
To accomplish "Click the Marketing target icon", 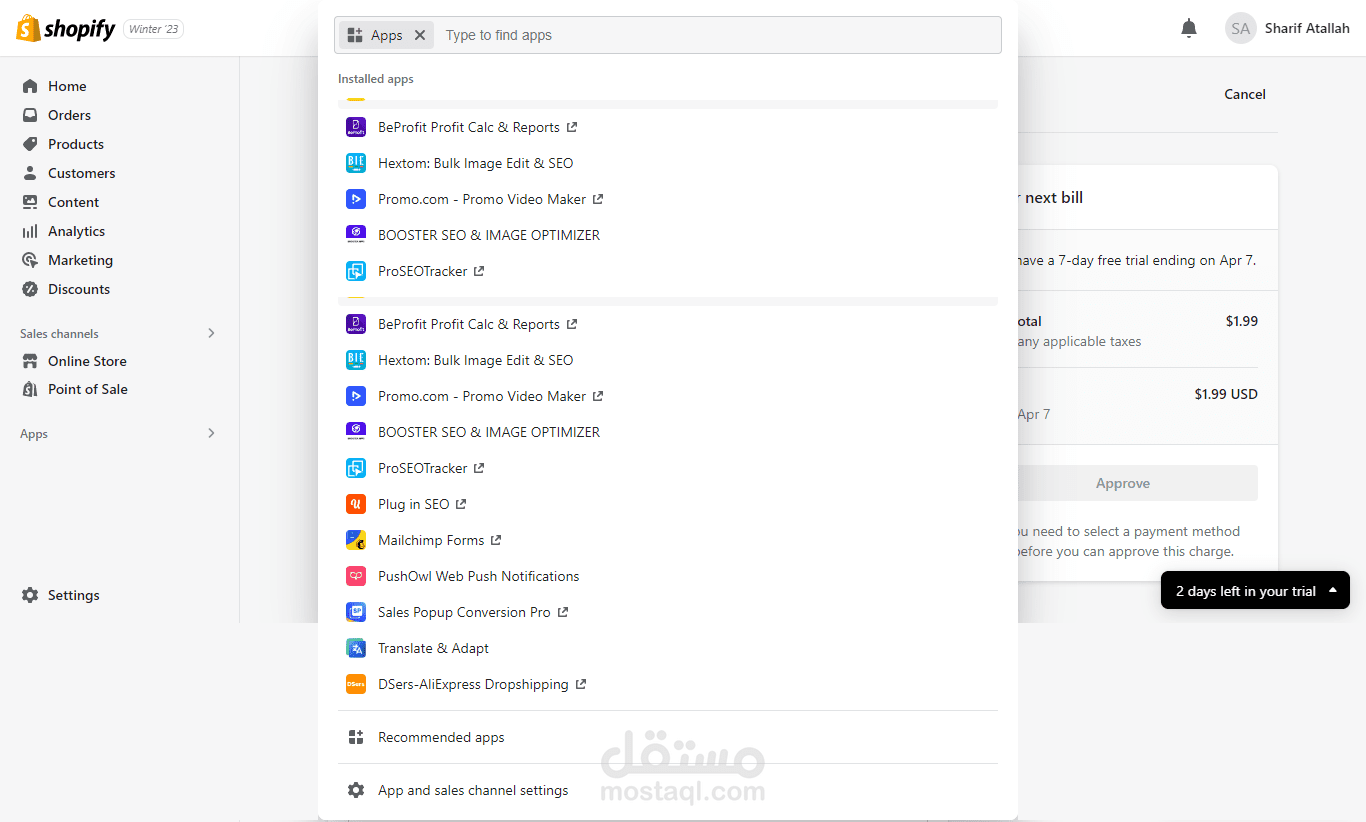I will click(30, 260).
